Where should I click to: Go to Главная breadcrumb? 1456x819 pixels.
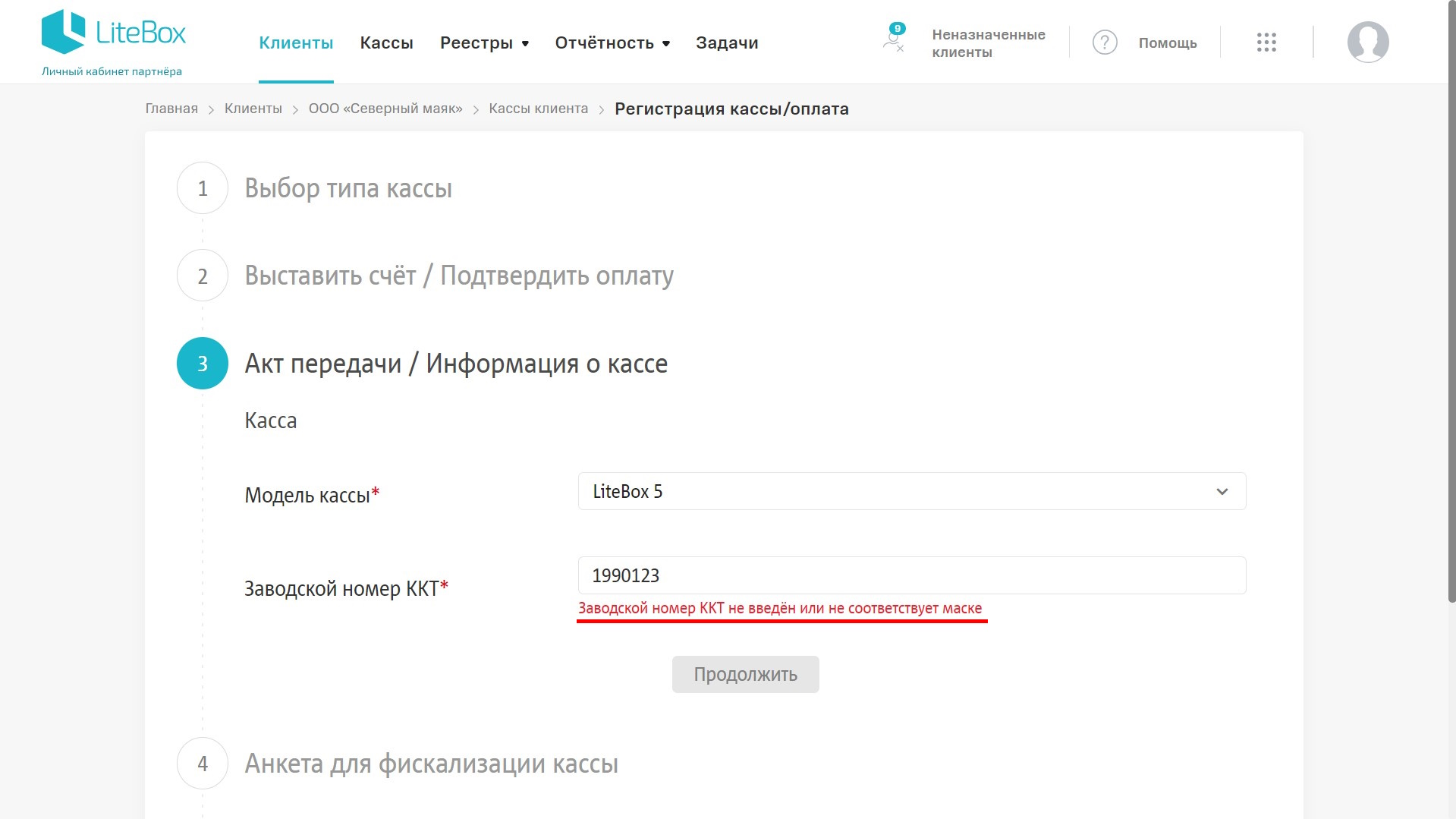point(171,109)
